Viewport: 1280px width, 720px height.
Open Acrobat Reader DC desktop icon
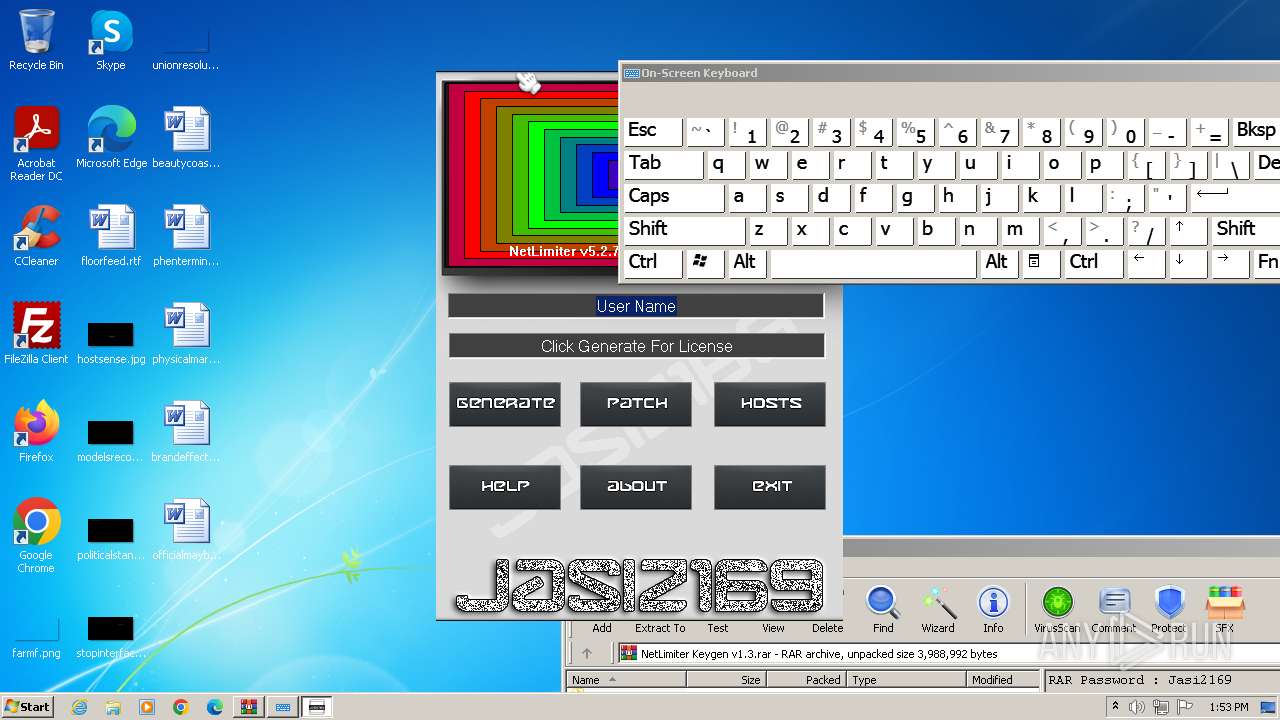[36, 145]
